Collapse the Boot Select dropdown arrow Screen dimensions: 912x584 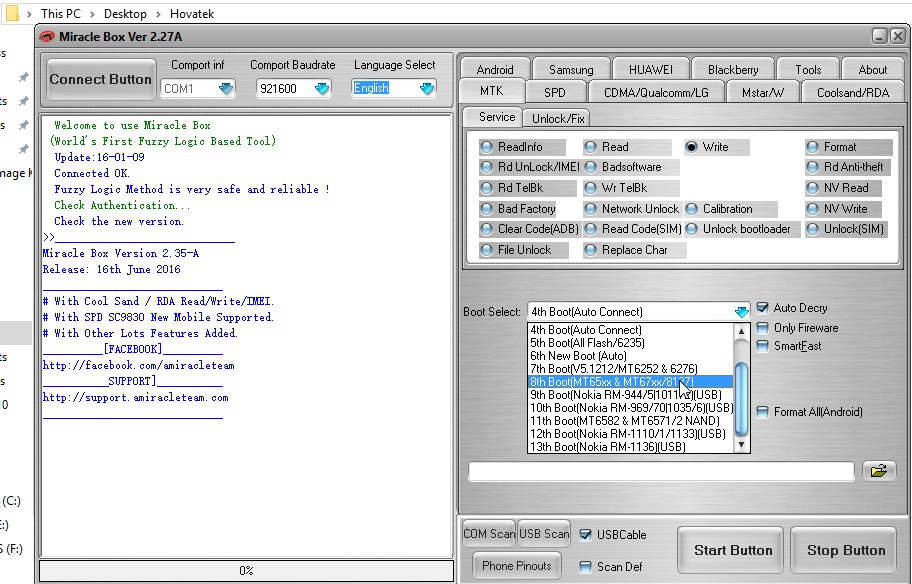point(742,312)
